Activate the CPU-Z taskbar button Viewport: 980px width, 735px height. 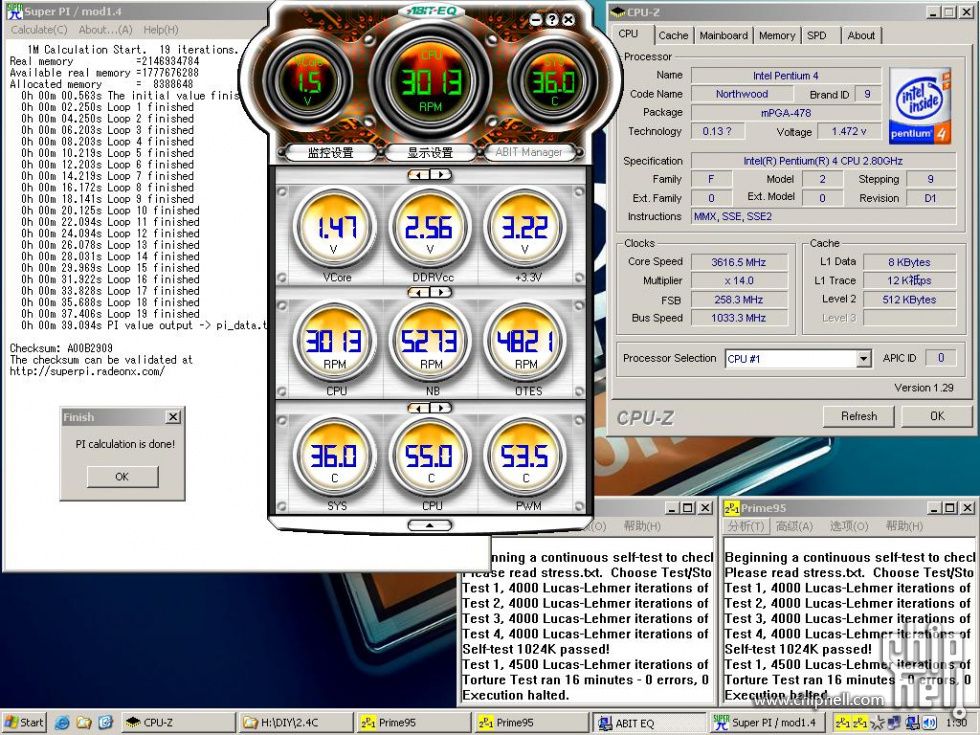[178, 723]
